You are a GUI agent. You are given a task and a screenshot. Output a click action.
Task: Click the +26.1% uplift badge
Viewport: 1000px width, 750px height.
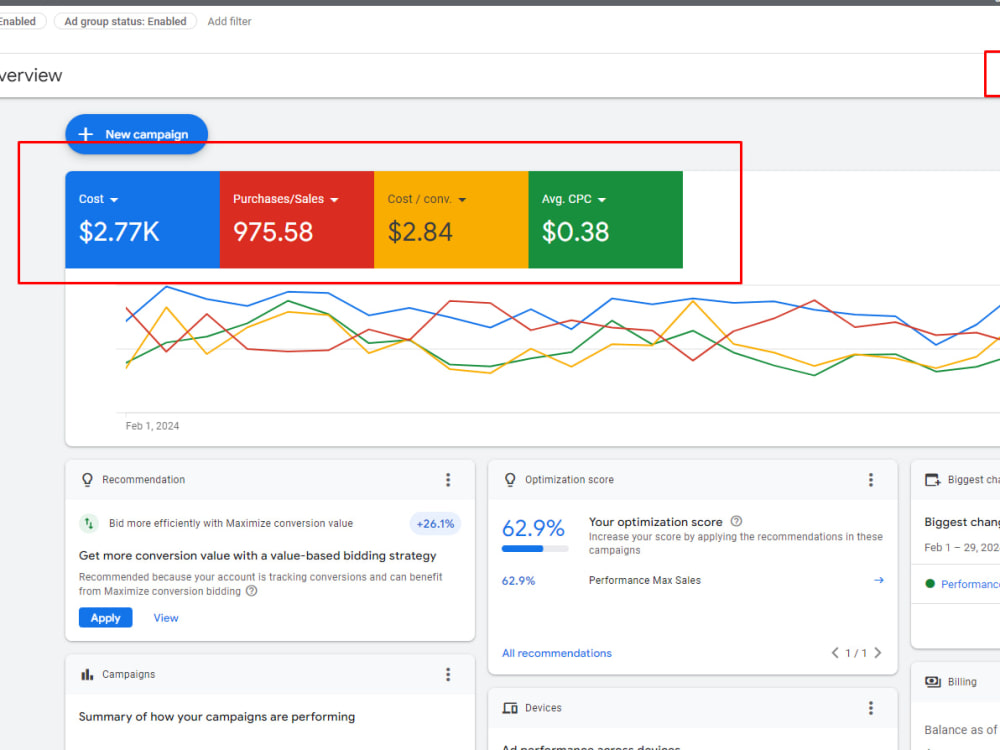tap(435, 524)
